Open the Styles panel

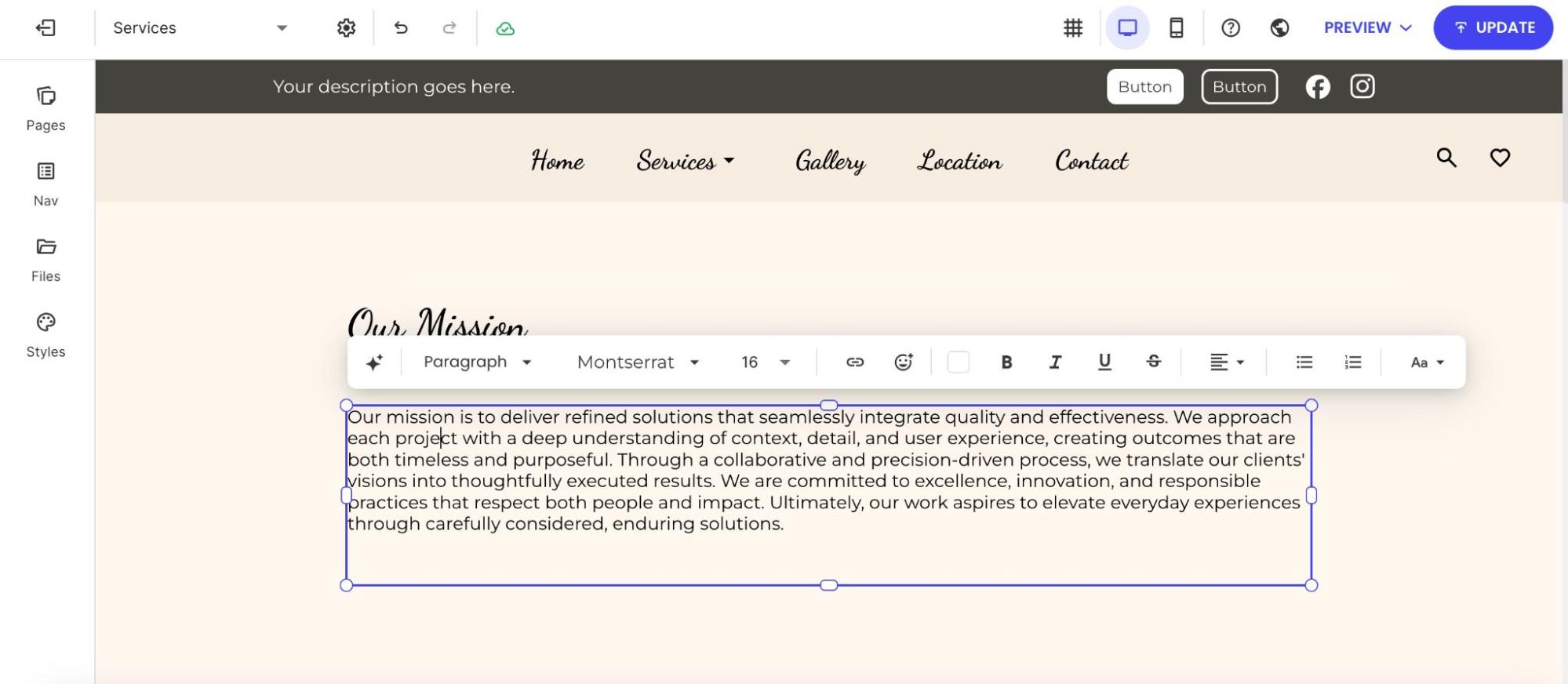pos(45,336)
